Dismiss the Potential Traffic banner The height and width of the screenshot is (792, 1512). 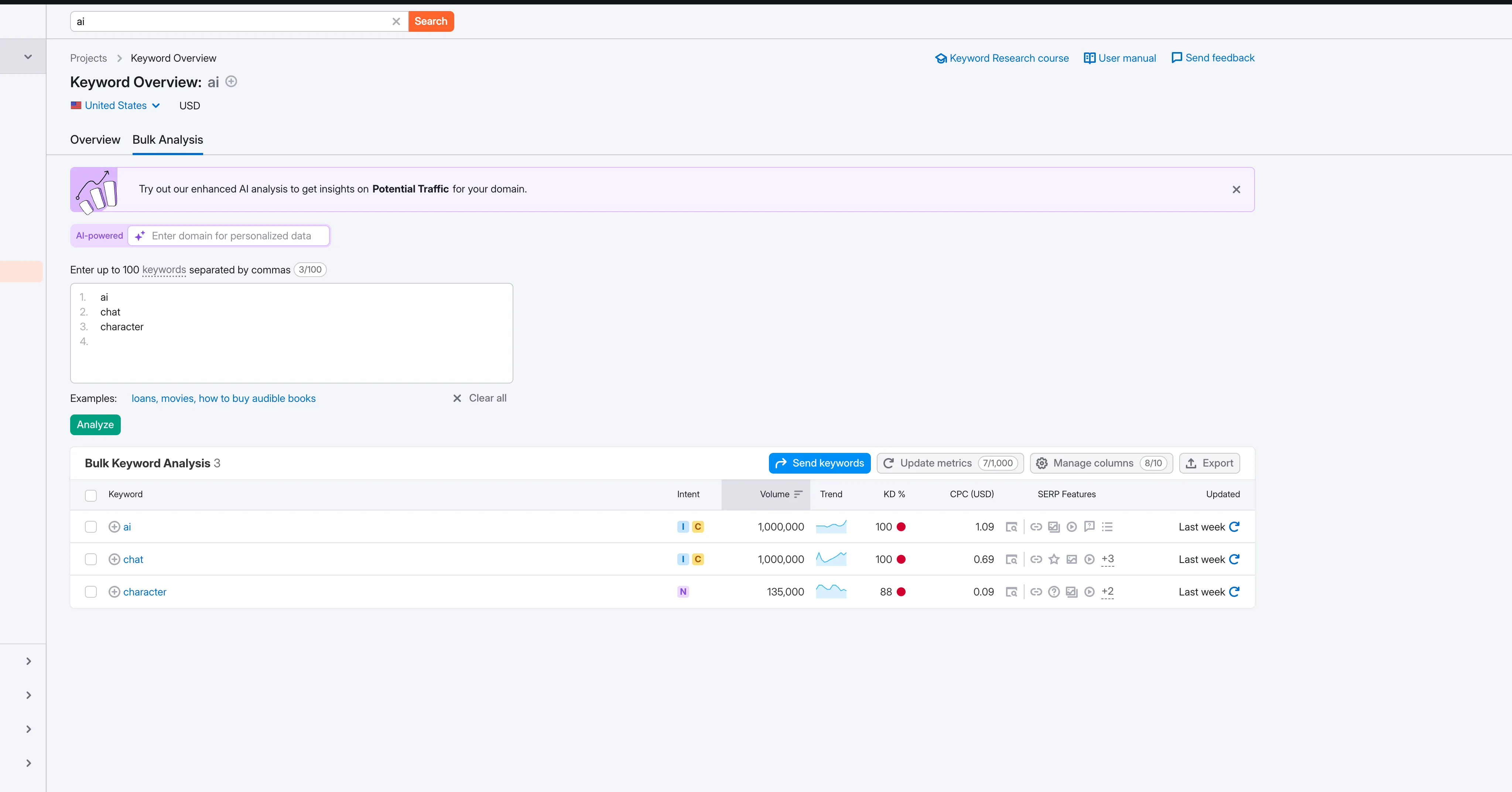[1236, 190]
